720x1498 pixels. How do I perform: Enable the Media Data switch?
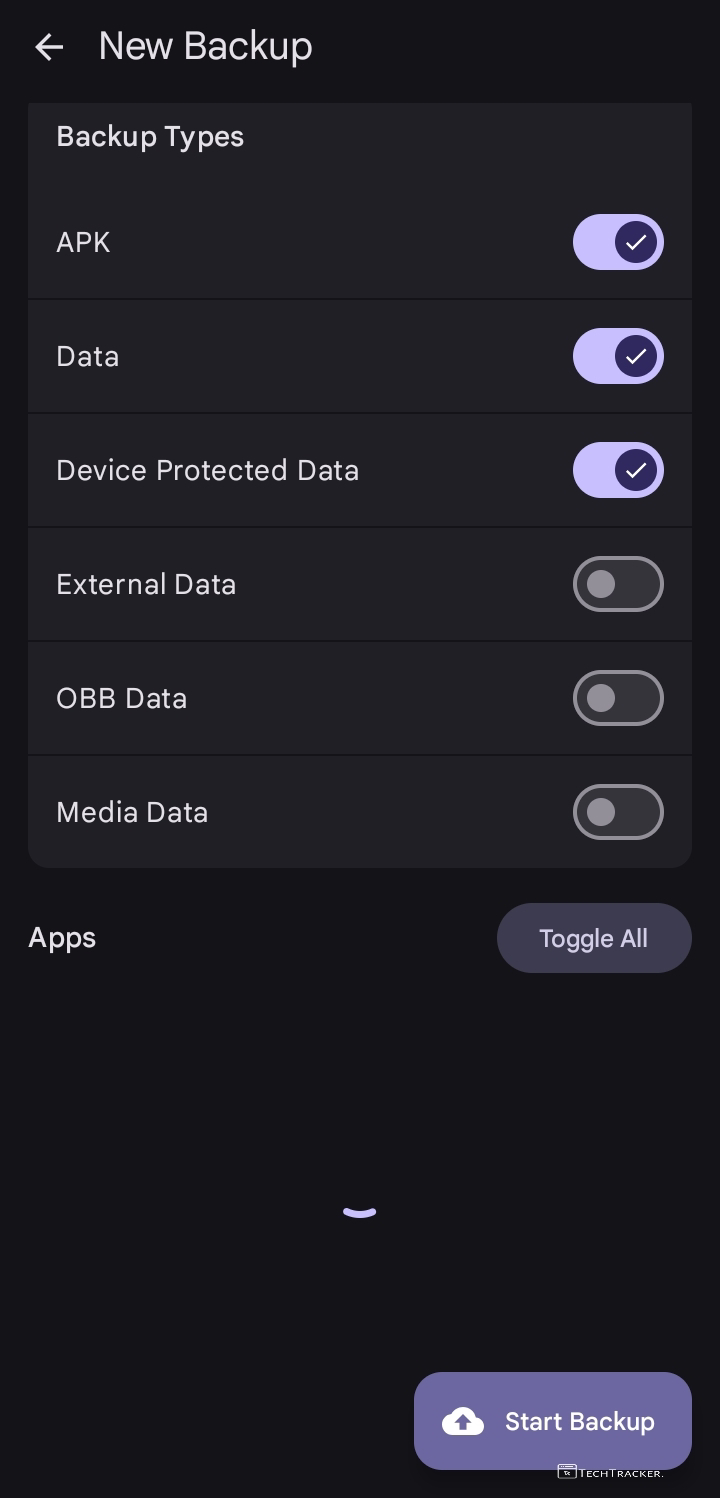coord(618,812)
